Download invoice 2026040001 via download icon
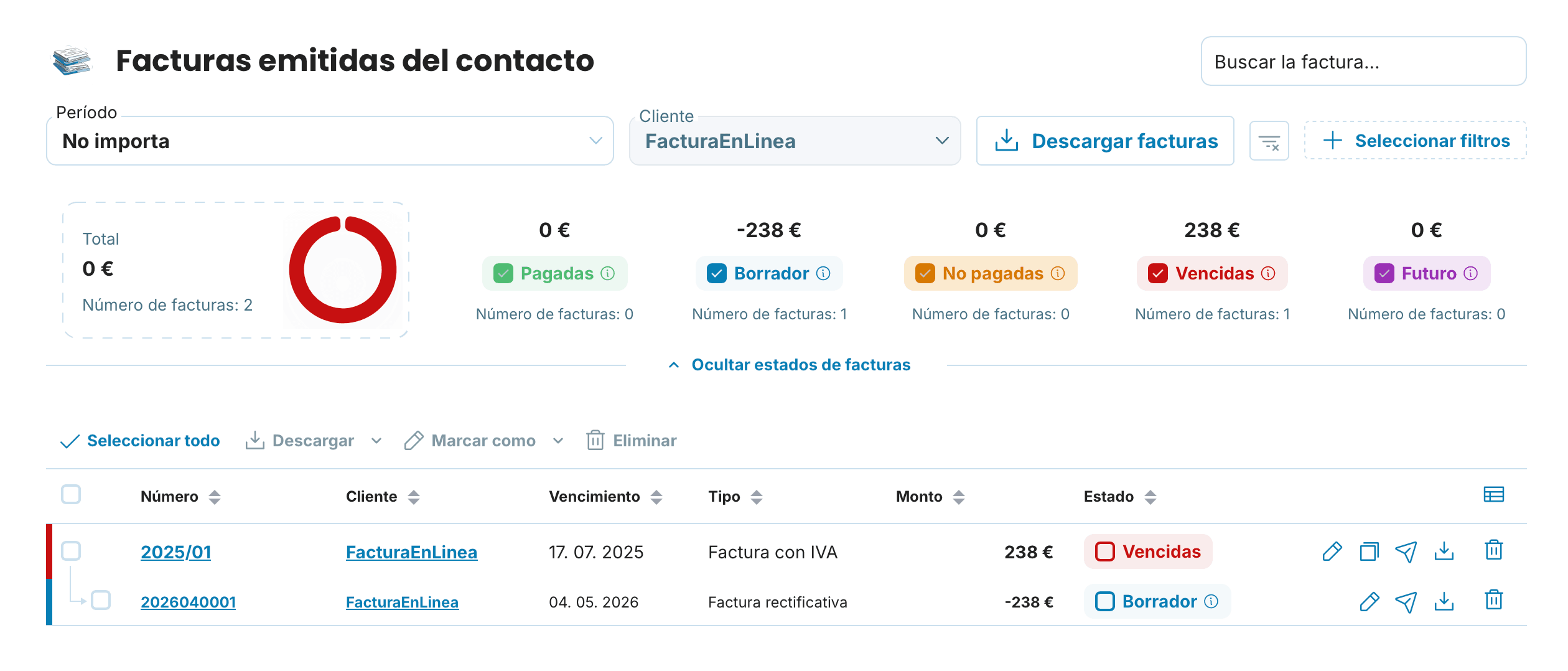This screenshot has height=671, width=1568. pyautogui.click(x=1444, y=601)
